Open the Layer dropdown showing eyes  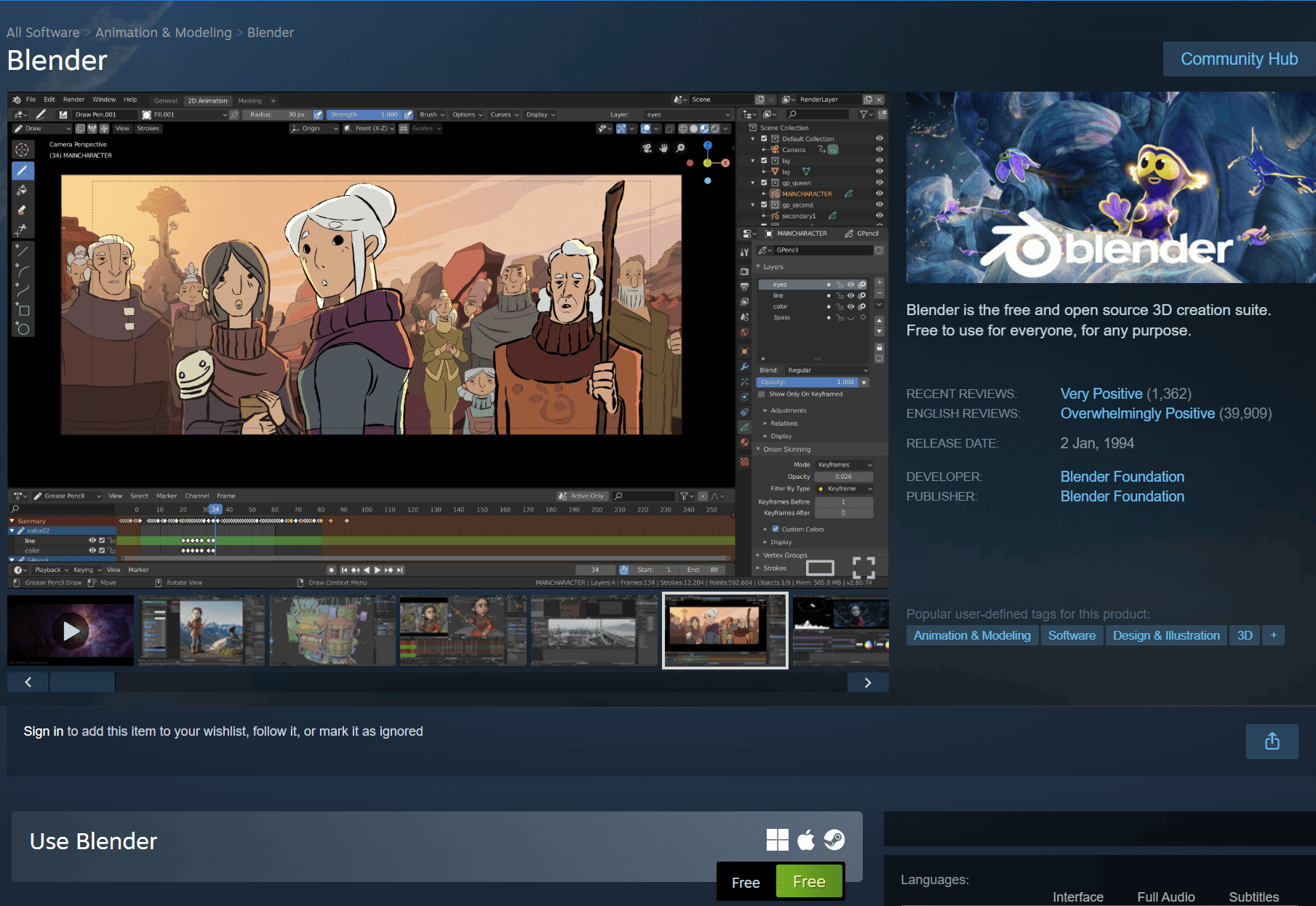click(x=687, y=115)
